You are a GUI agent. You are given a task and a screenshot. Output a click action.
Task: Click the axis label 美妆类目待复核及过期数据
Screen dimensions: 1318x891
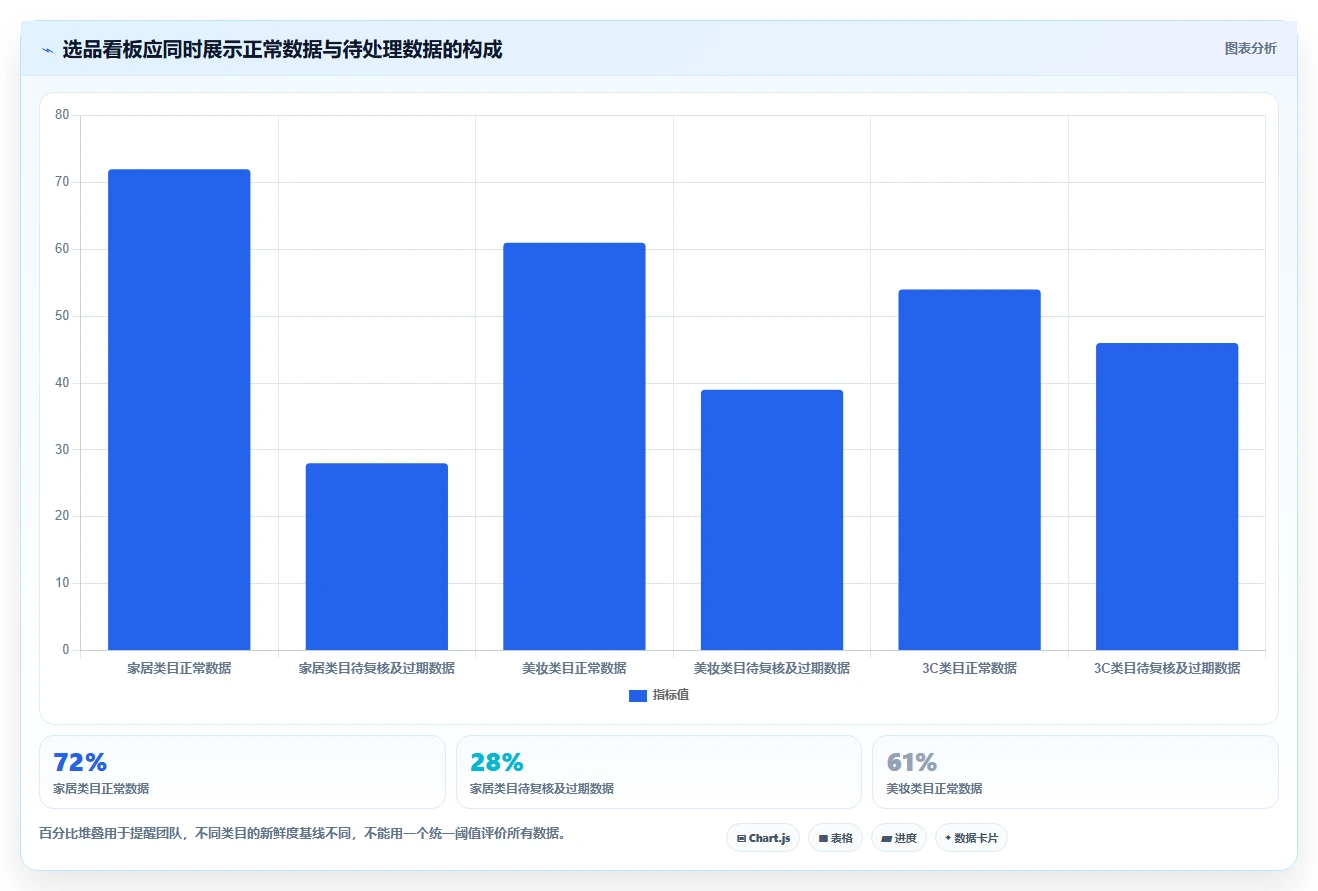point(772,668)
